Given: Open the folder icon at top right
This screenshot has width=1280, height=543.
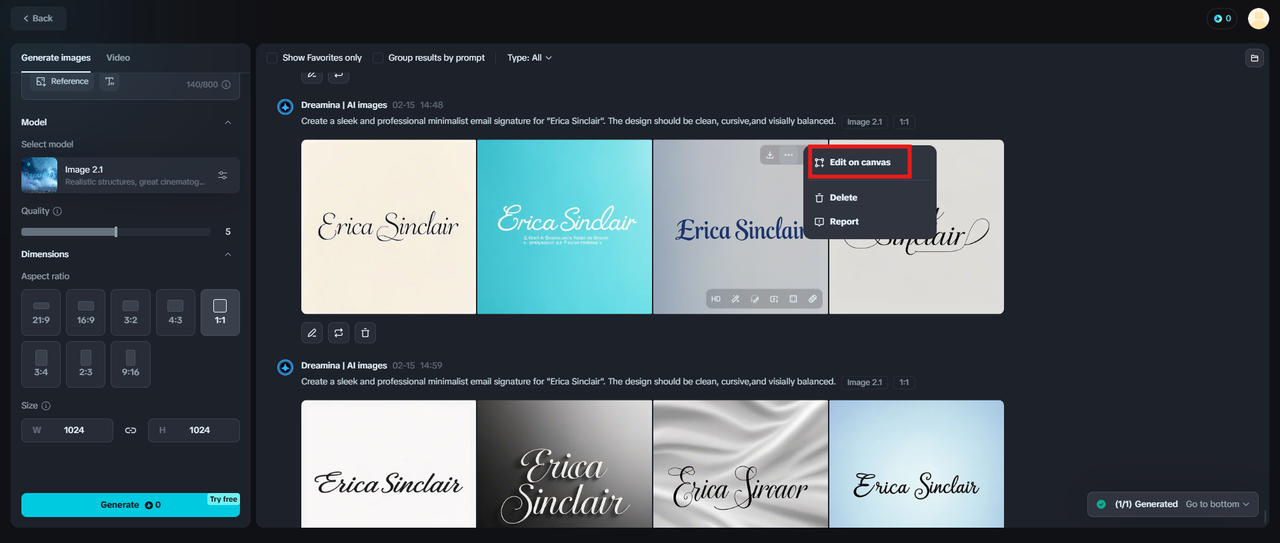Looking at the screenshot, I should [1254, 58].
